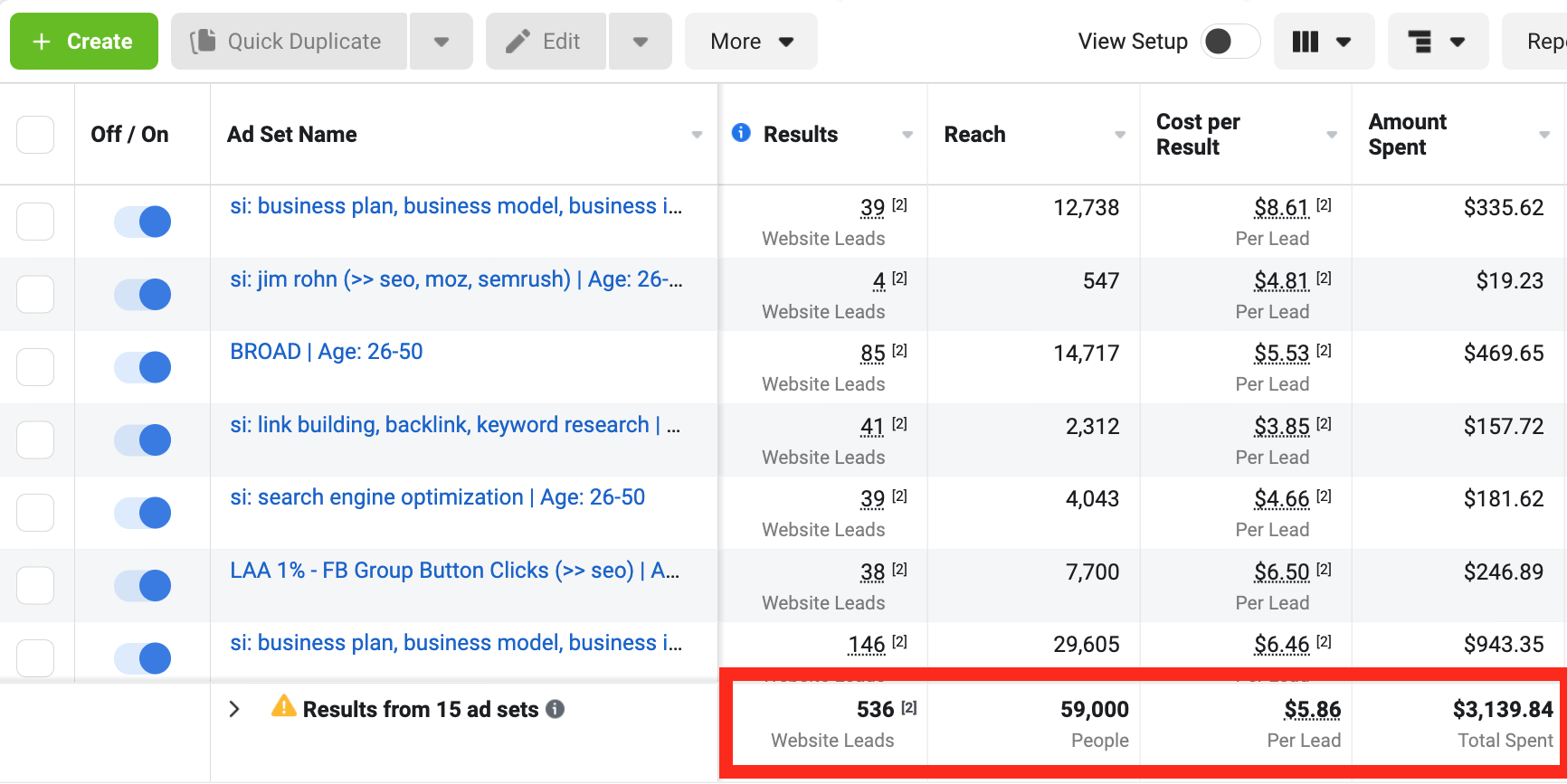Open dropdown arrow beside Edit
This screenshot has height=784, width=1567.
click(641, 42)
